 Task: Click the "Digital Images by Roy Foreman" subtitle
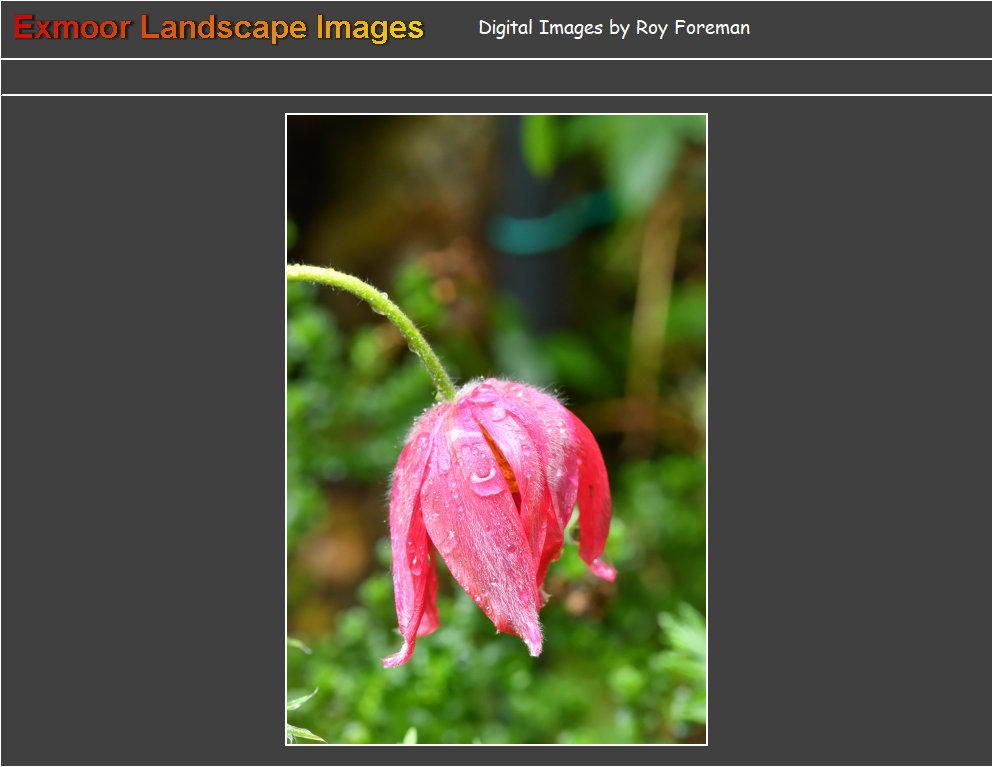click(x=613, y=28)
